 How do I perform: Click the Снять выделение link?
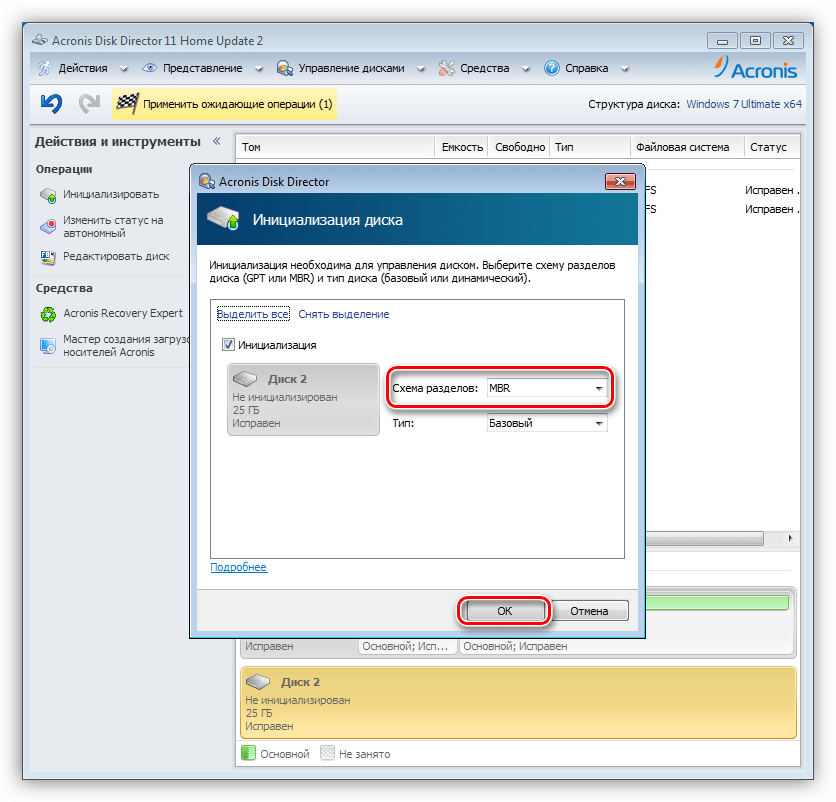(x=344, y=314)
